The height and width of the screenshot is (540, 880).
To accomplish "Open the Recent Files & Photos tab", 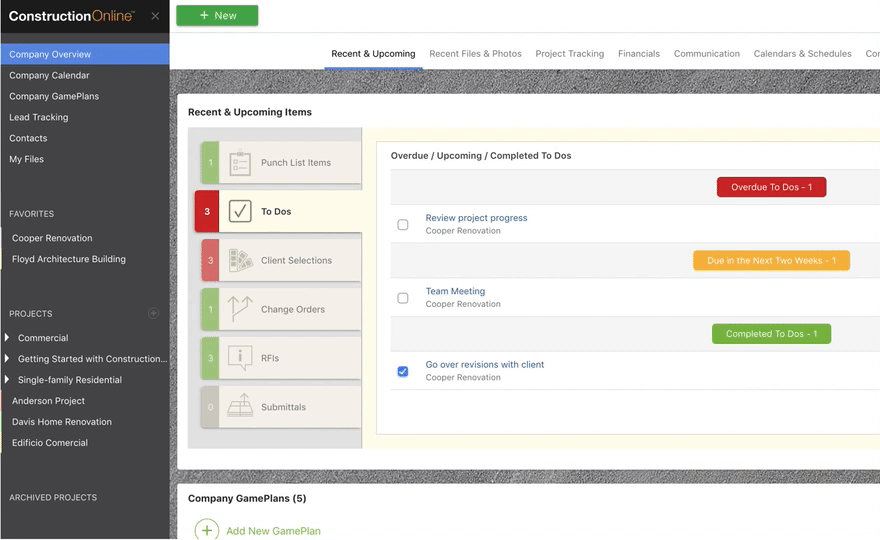I will coord(475,54).
